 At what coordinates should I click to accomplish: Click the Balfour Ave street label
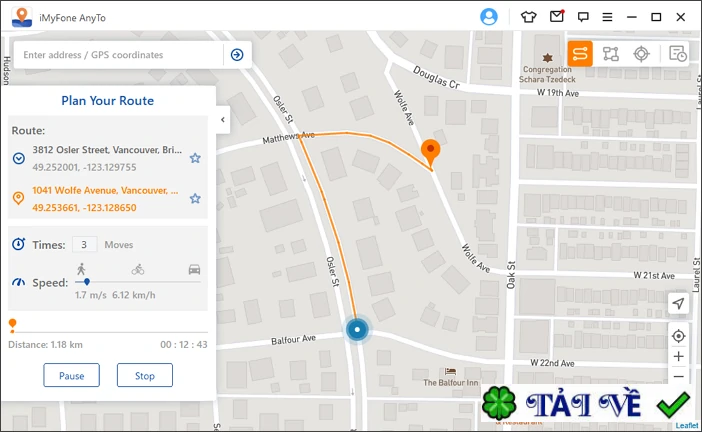(x=293, y=339)
